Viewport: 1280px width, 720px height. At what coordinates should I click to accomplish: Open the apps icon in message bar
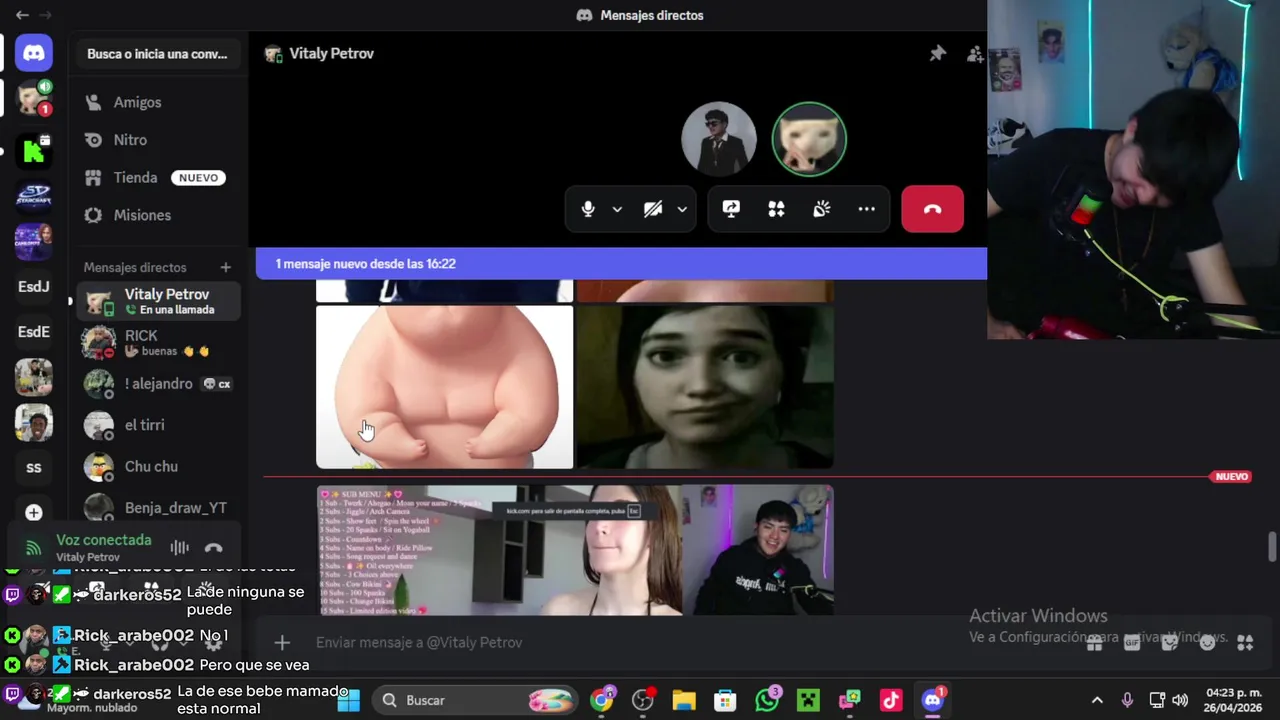tap(1245, 642)
